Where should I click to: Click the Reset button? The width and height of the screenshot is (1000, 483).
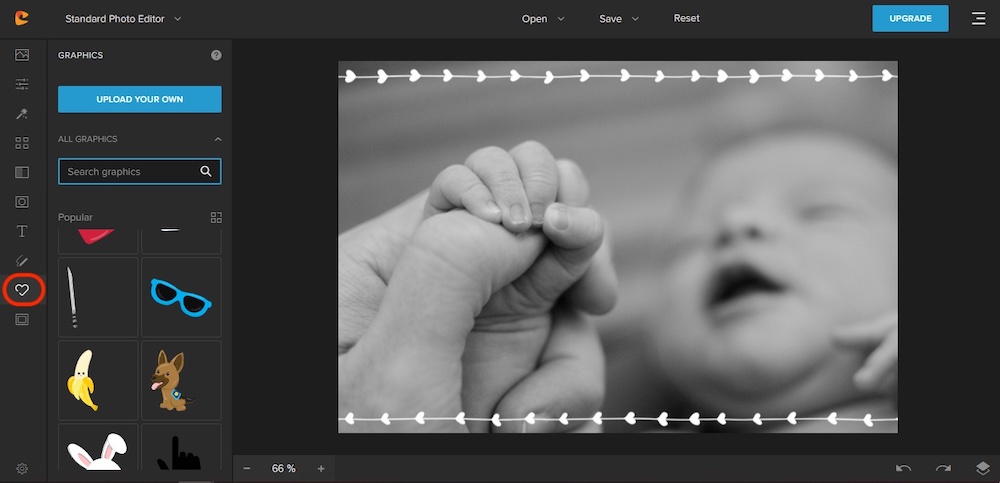pos(686,19)
